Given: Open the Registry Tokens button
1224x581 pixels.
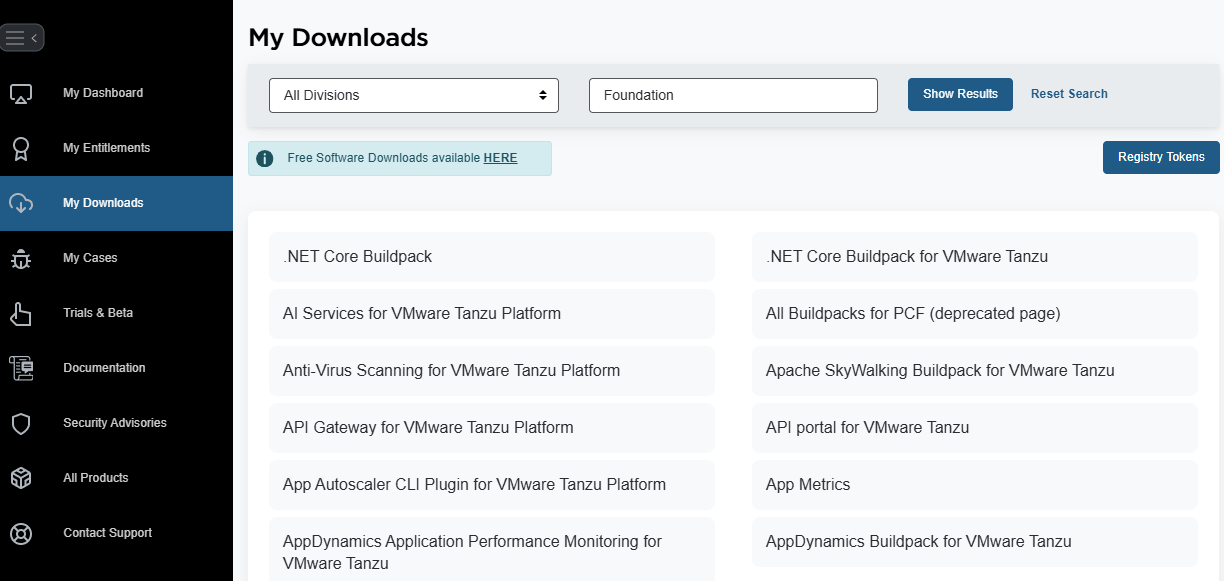Looking at the screenshot, I should [1160, 157].
